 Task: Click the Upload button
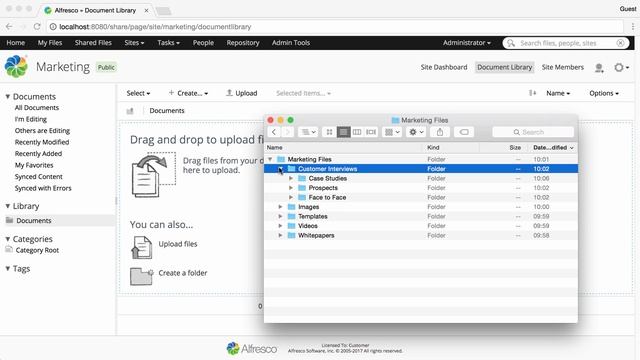point(242,93)
